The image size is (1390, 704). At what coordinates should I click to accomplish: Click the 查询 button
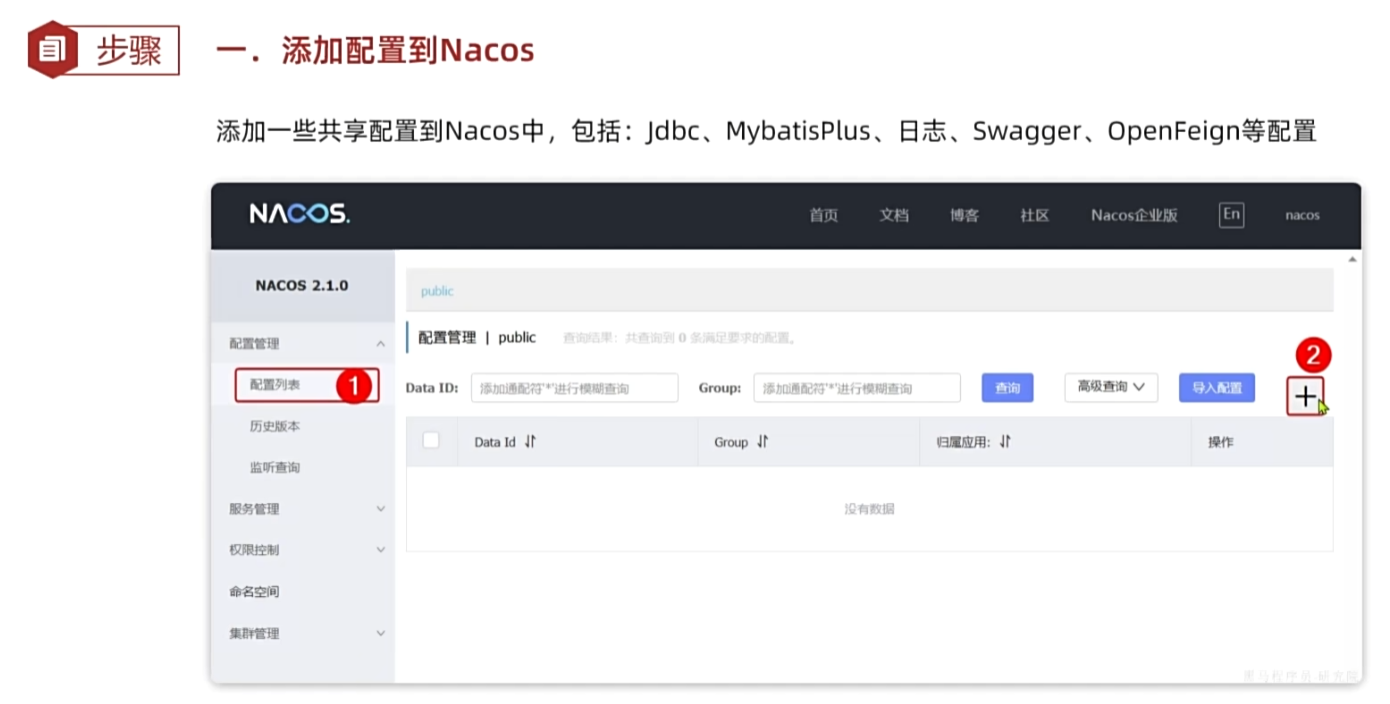coord(1007,388)
